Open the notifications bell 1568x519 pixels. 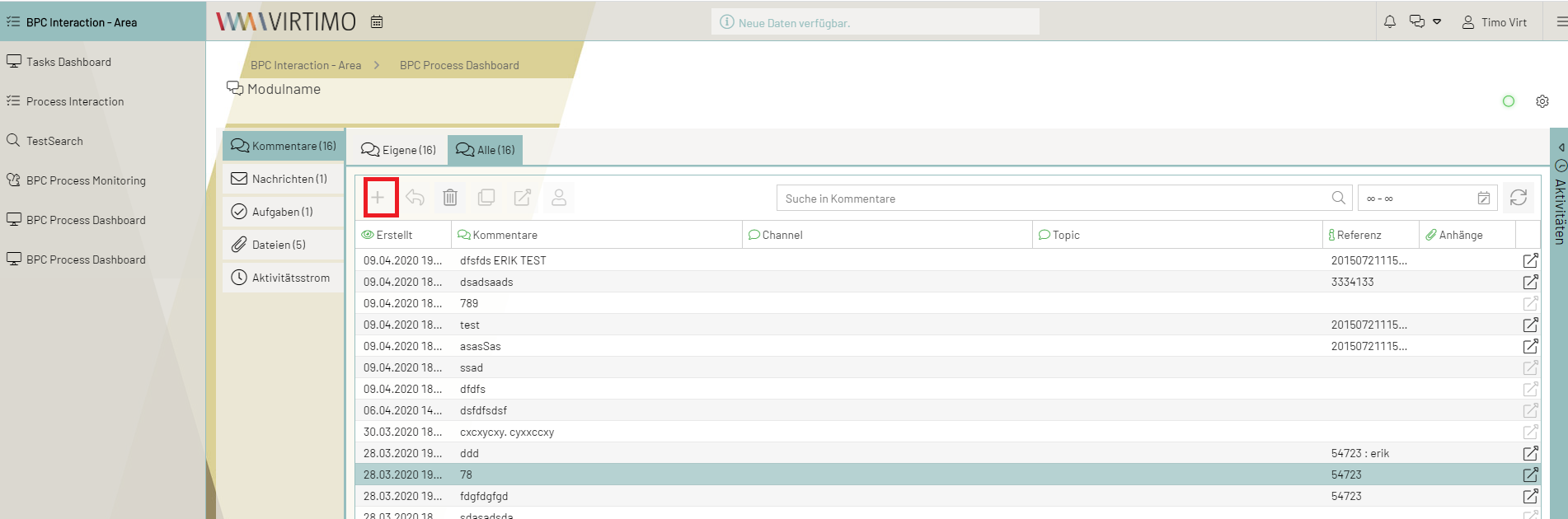click(1390, 22)
